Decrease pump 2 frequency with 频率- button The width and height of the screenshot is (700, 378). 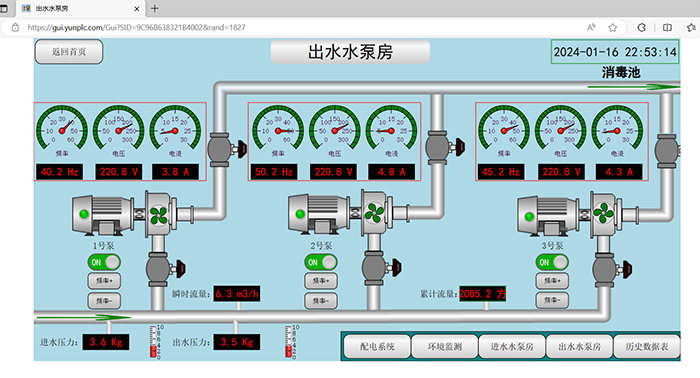click(321, 300)
